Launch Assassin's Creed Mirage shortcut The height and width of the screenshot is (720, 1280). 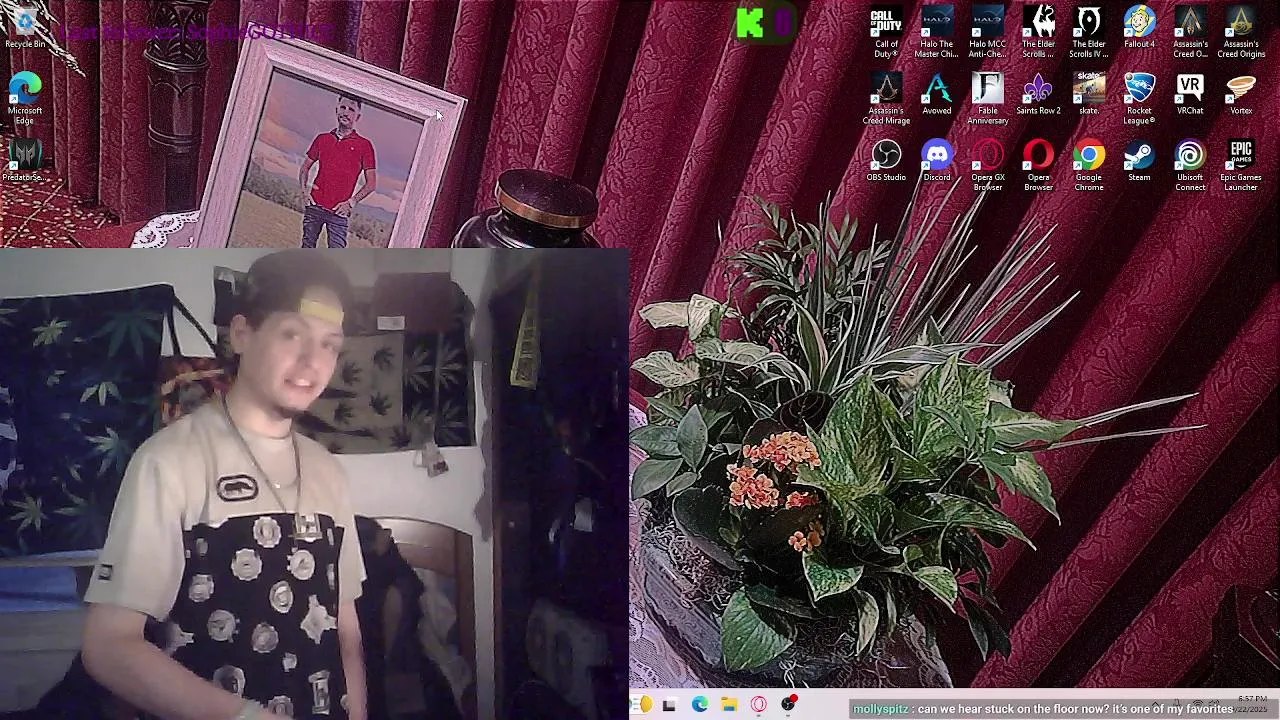(x=886, y=99)
